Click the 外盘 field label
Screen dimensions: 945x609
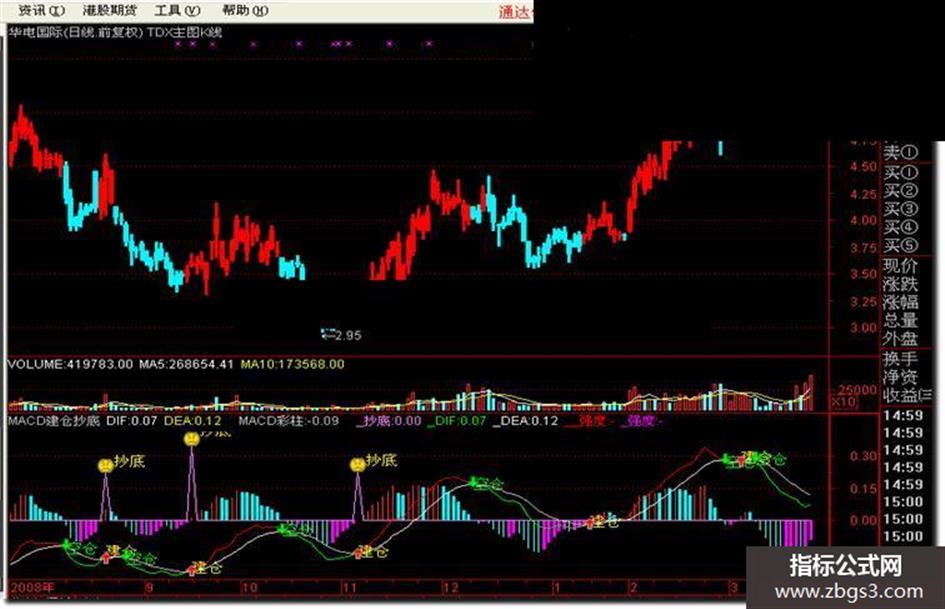pyautogui.click(x=900, y=338)
